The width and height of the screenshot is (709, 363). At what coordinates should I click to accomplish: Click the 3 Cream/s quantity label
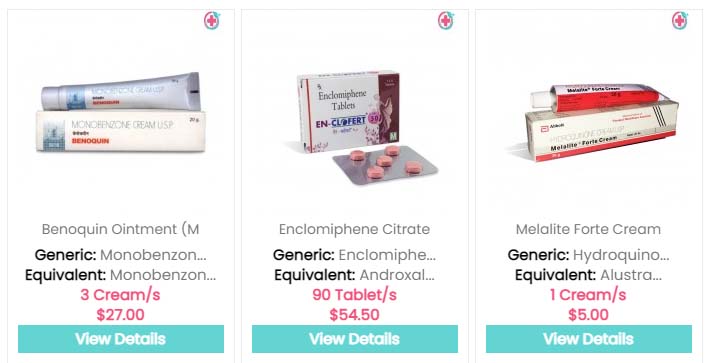click(x=120, y=295)
